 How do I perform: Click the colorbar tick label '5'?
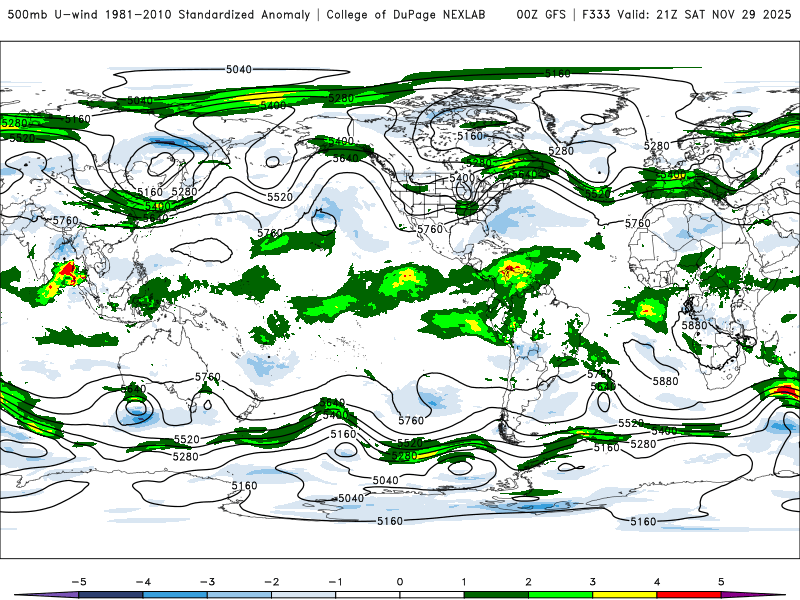[x=721, y=582]
